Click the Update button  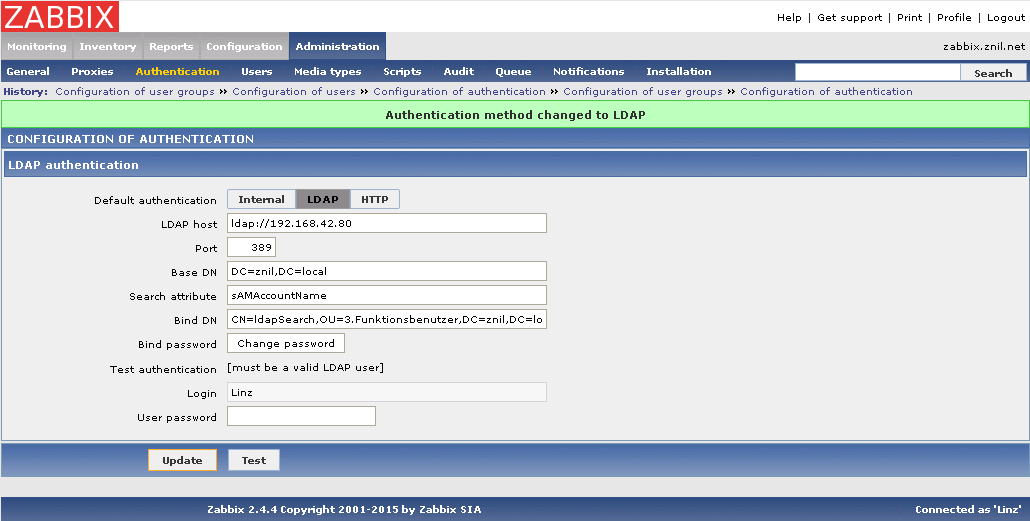pyautogui.click(x=182, y=461)
